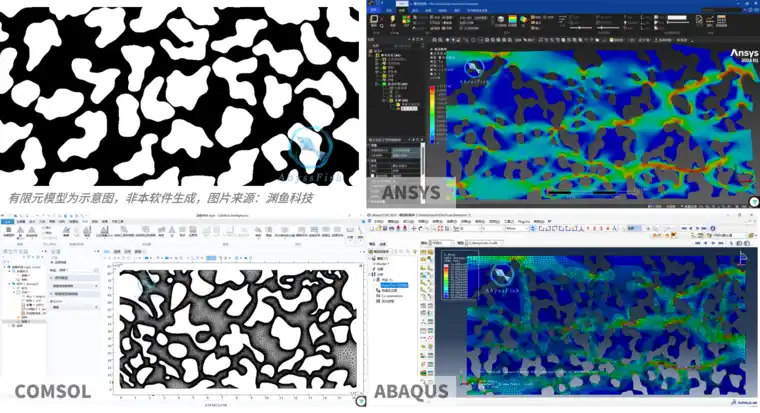
Task: Click the chart icon in ANSYS ribbon
Action: 710,19
